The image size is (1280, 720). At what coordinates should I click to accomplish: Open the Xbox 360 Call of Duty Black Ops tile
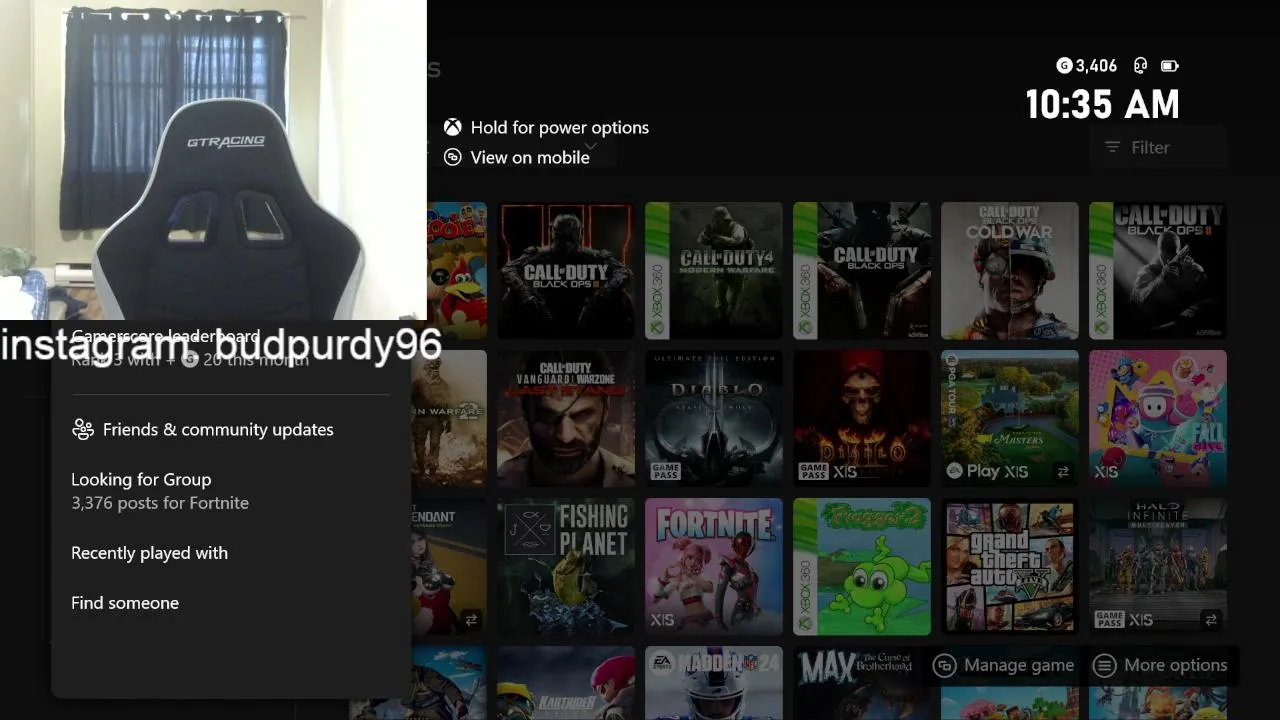pos(862,271)
